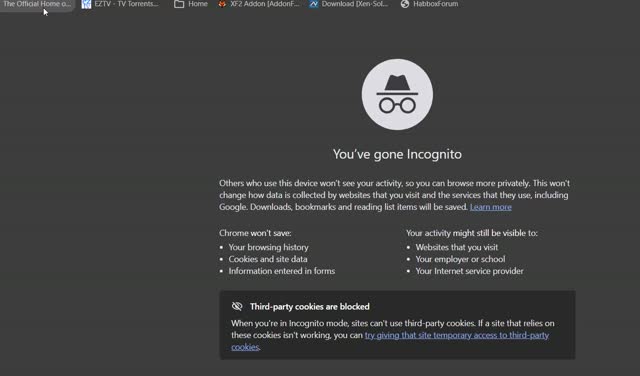Open the temporary third-party cookies access link
This screenshot has width=640, height=376.
(390, 341)
